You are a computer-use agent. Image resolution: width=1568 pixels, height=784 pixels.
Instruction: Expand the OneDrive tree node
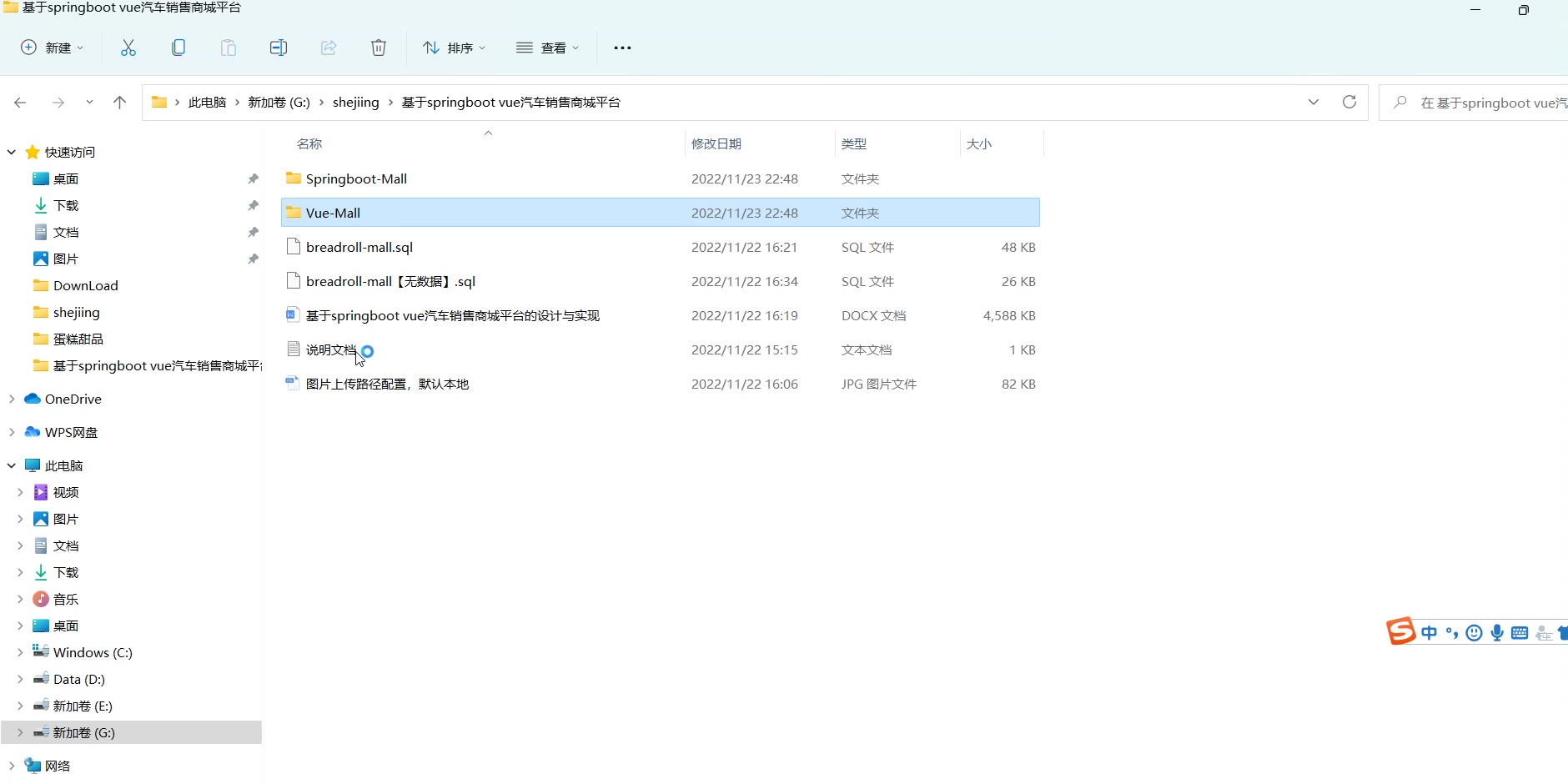(x=12, y=400)
